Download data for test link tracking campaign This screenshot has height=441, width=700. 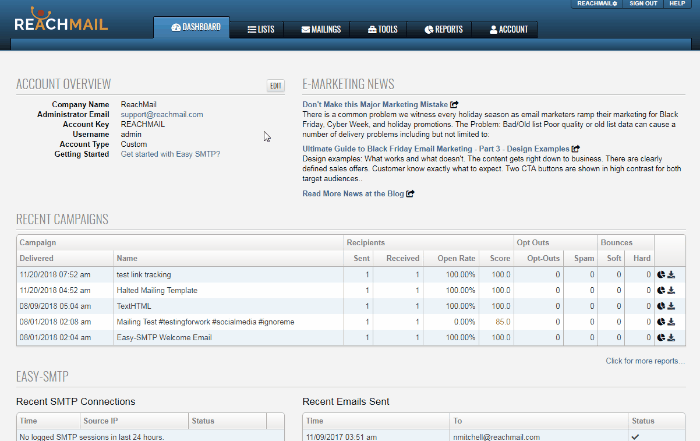672,274
